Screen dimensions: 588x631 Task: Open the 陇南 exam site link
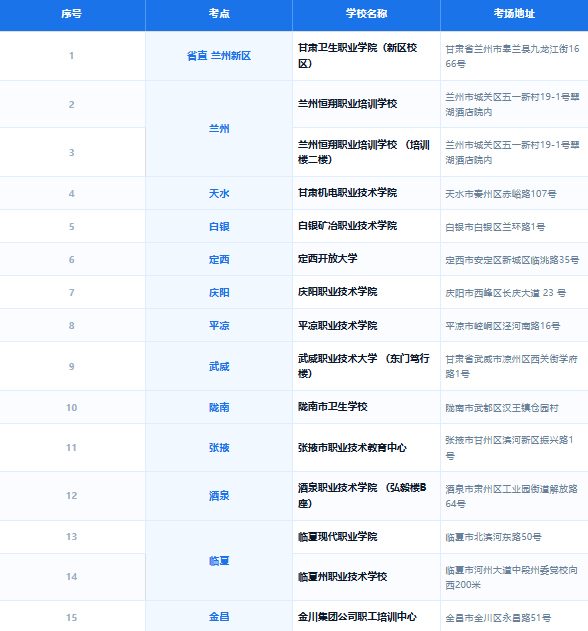point(219,408)
